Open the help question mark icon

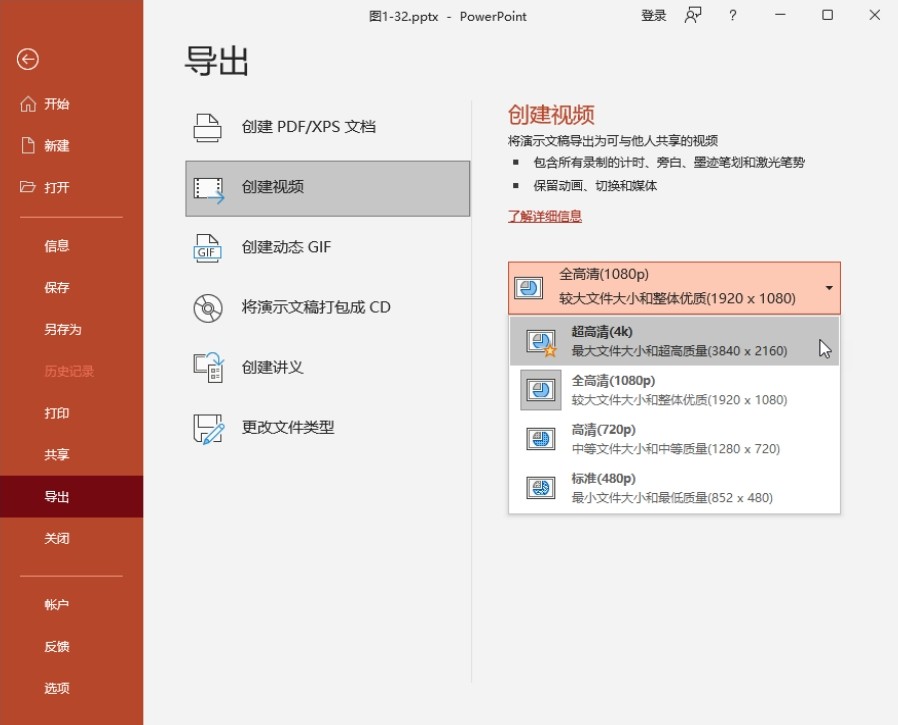click(733, 16)
